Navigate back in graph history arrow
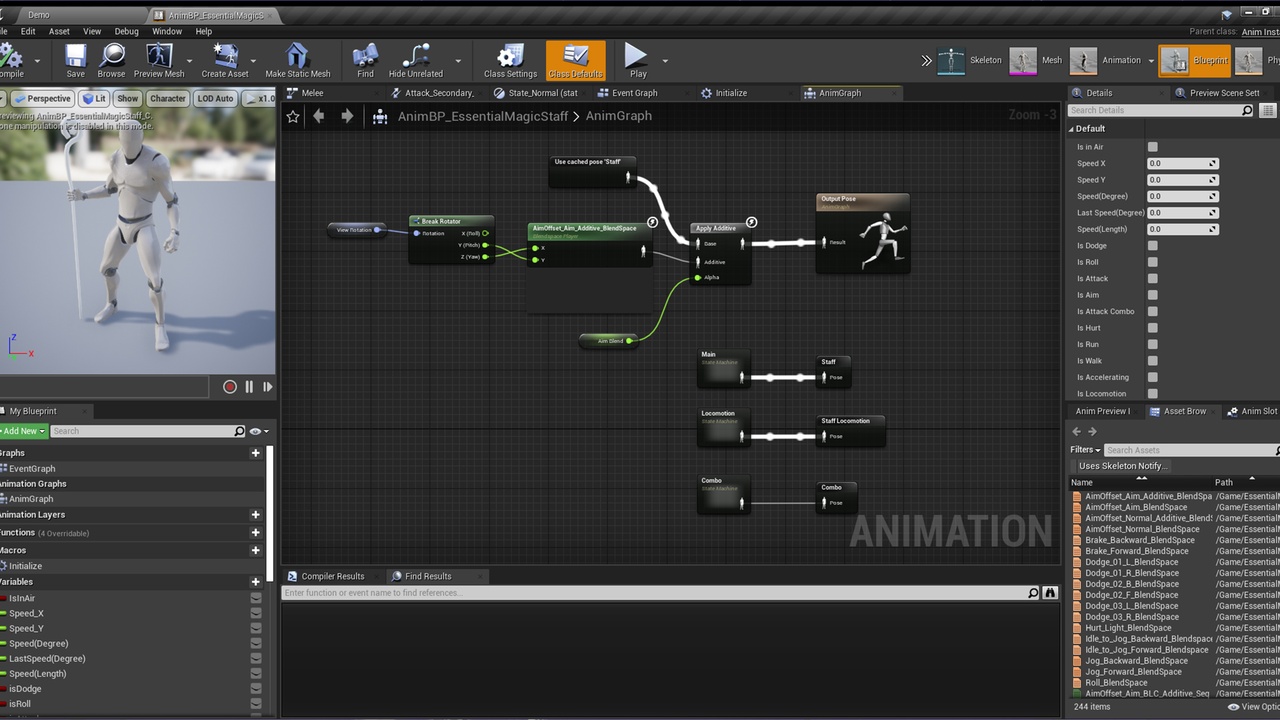This screenshot has width=1280, height=720. pyautogui.click(x=318, y=116)
